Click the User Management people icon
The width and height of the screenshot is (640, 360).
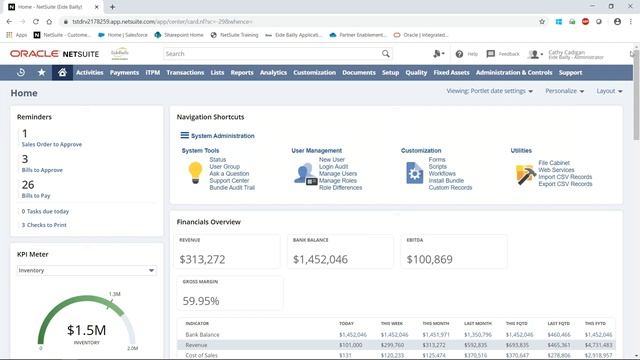[305, 174]
